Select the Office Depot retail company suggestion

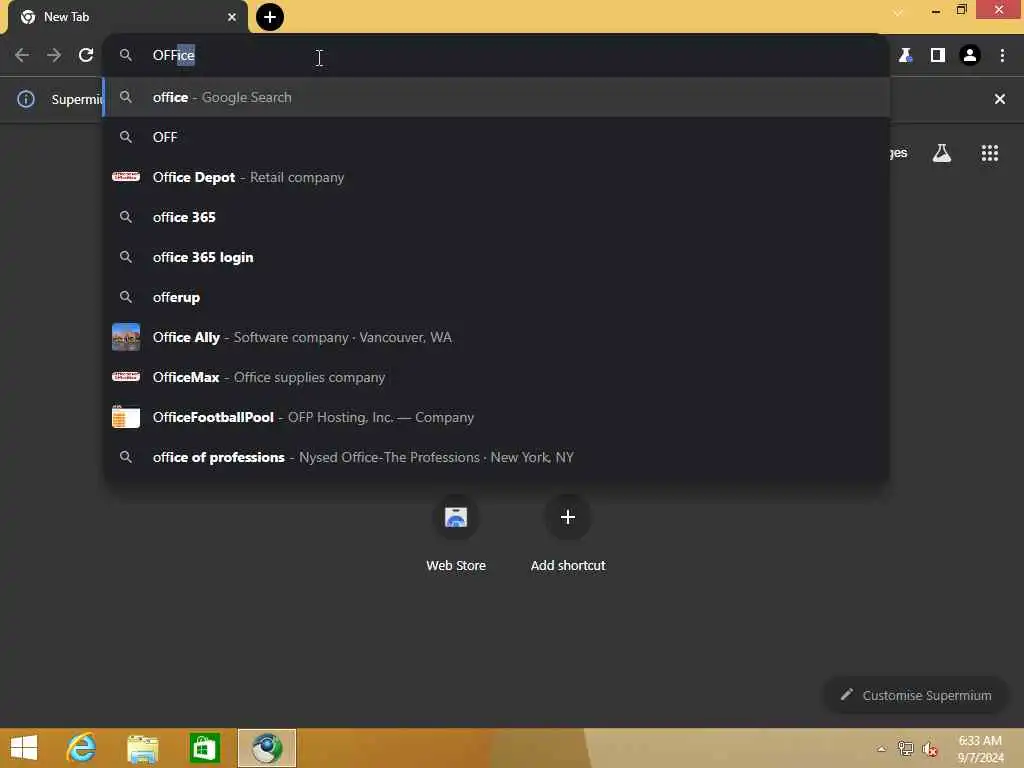[x=496, y=177]
